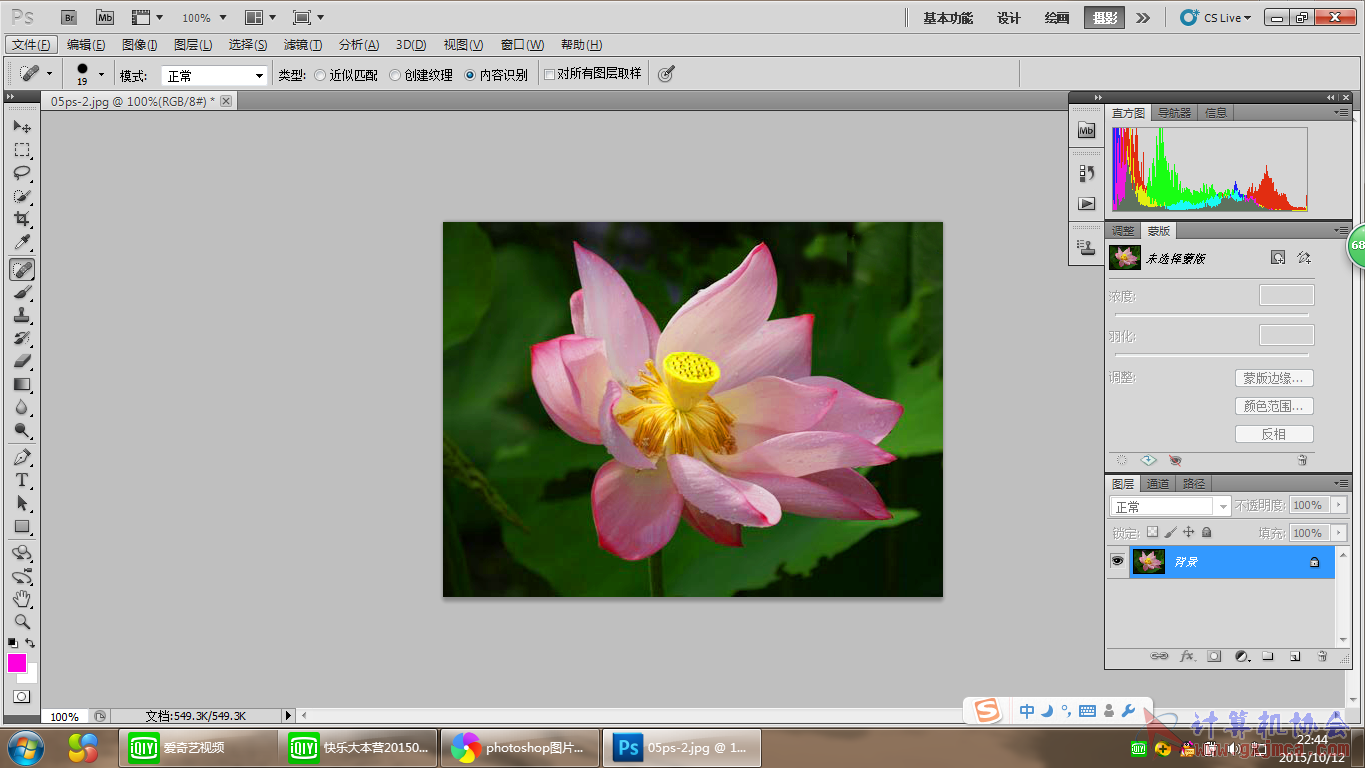
Task: Click the foreground magenta color swatch
Action: pos(16,662)
